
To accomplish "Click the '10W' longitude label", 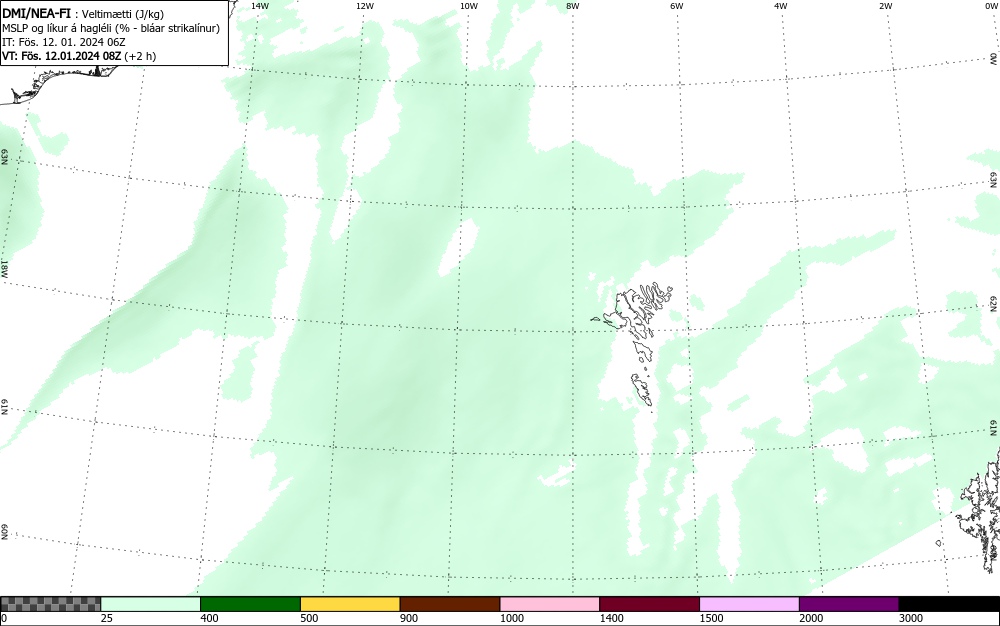I will click(469, 6).
